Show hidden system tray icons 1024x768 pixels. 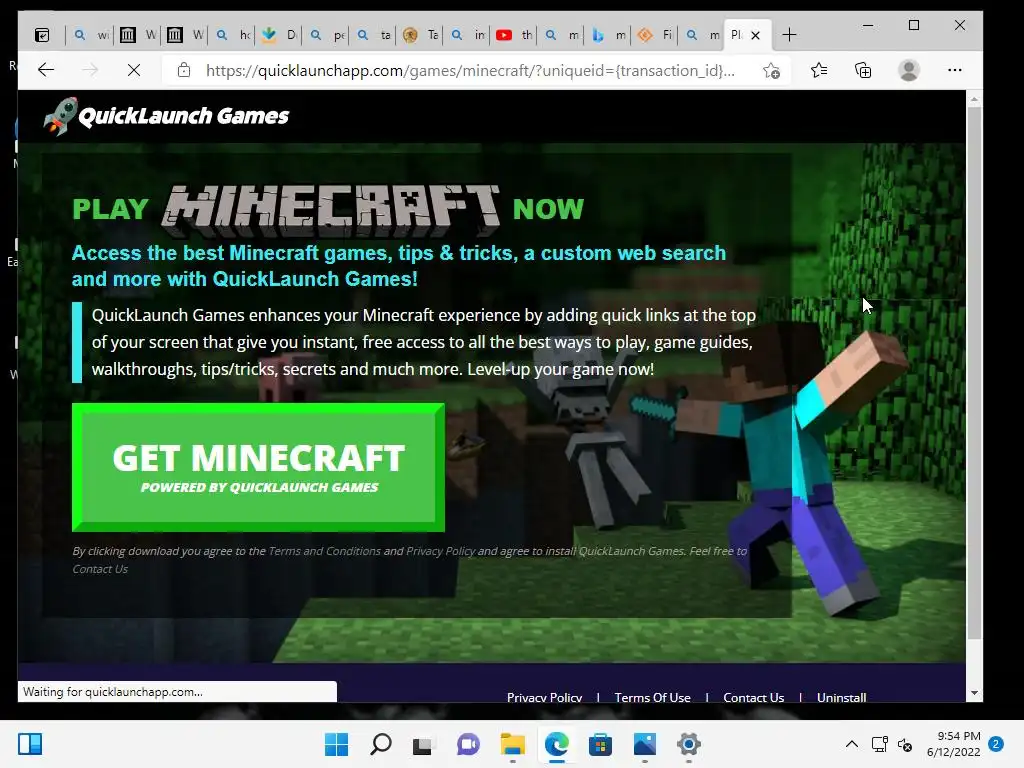click(852, 744)
